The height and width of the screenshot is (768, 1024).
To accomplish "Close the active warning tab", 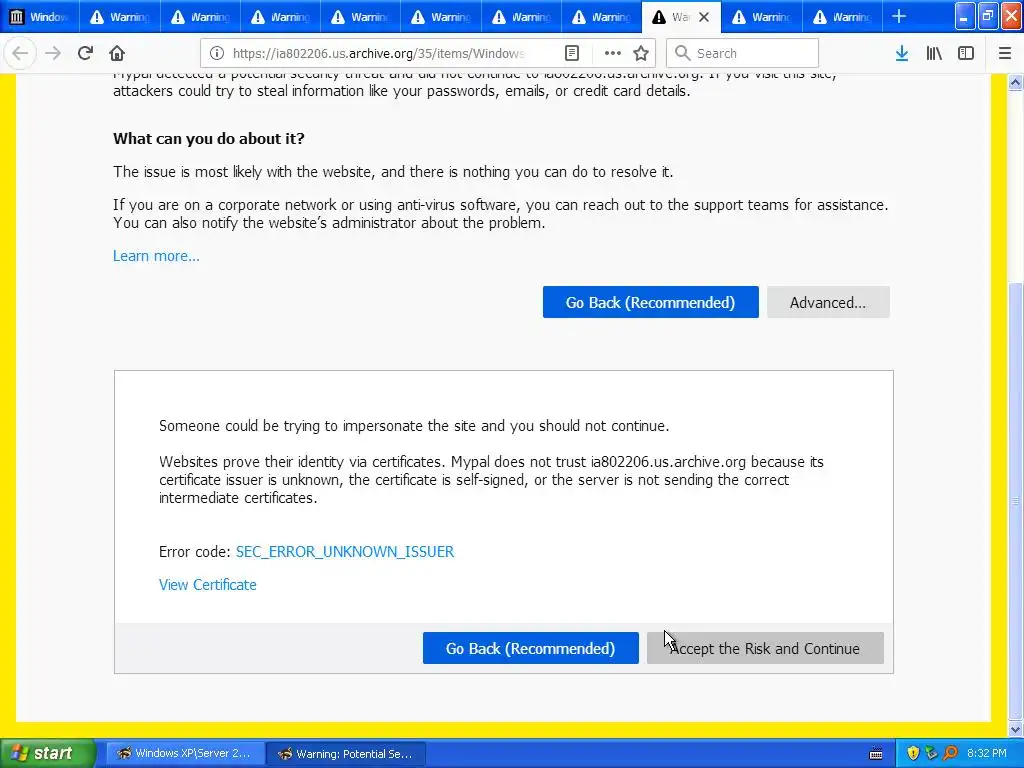I will 704,17.
